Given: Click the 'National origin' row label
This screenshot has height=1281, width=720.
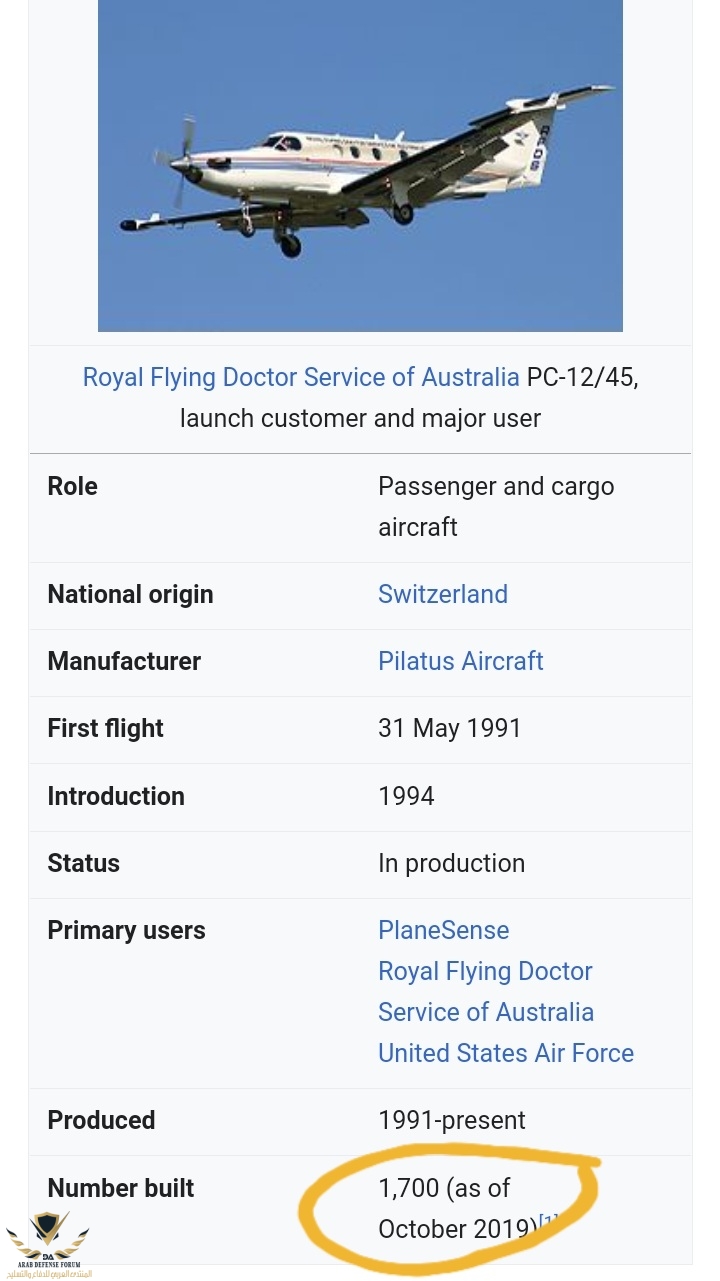Looking at the screenshot, I should (x=130, y=594).
